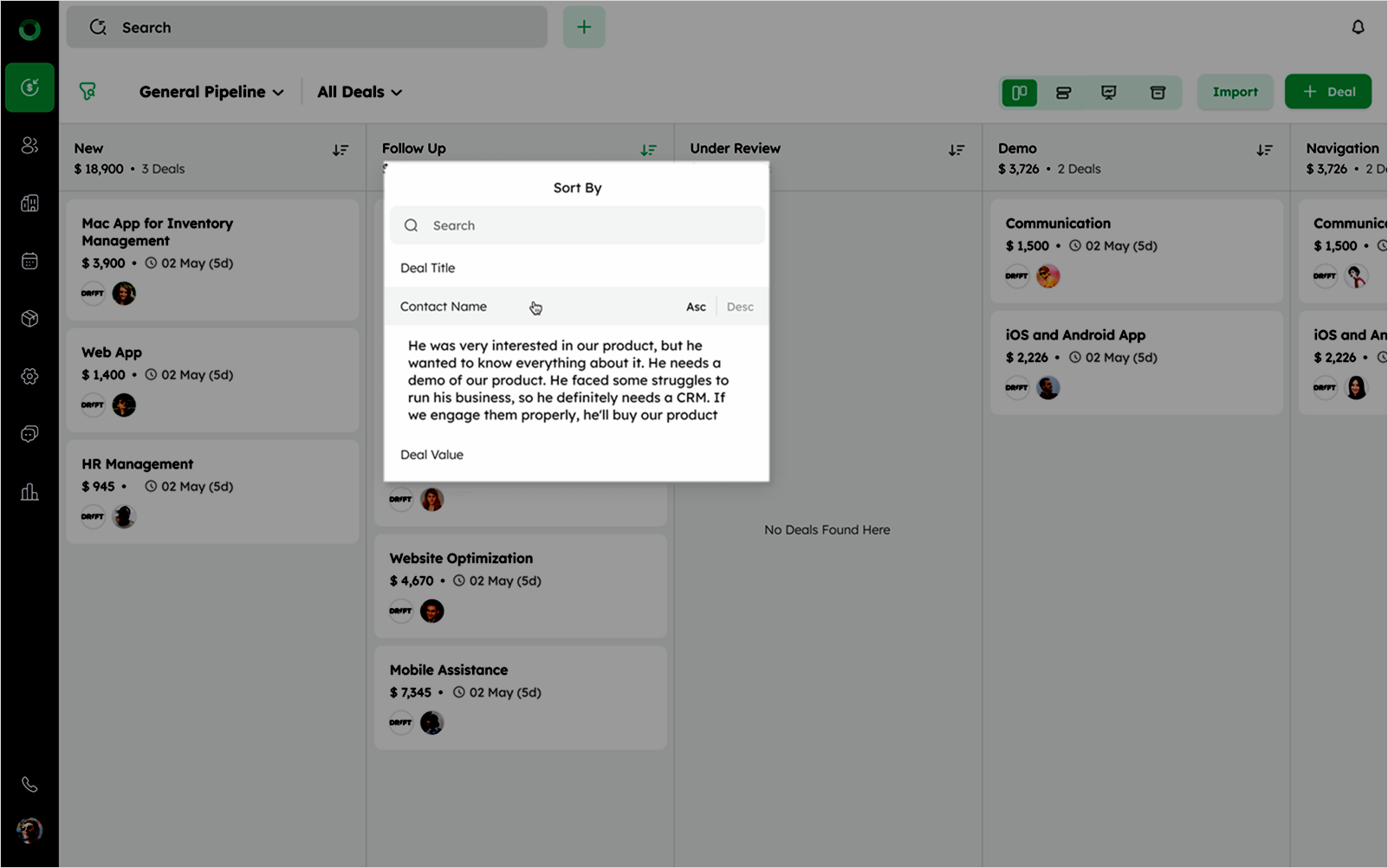Open the reports bar chart icon
Viewport: 1388px width, 868px height.
(x=29, y=492)
